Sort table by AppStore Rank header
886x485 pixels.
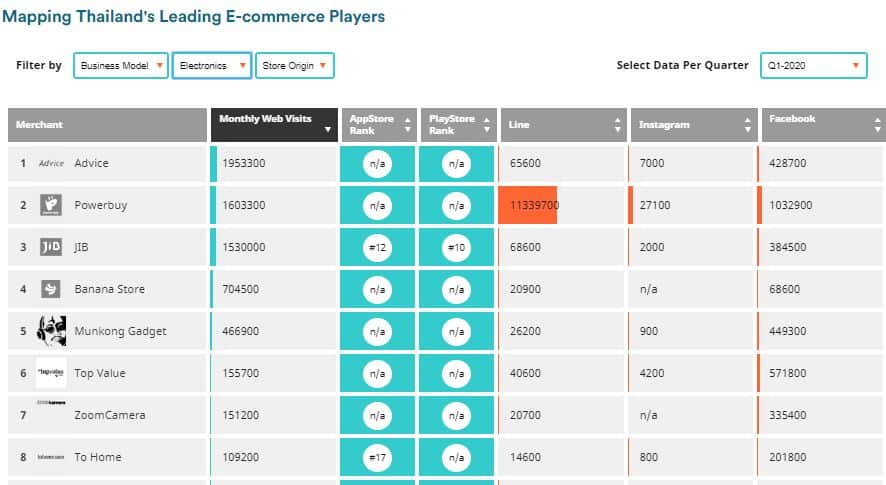tap(377, 125)
